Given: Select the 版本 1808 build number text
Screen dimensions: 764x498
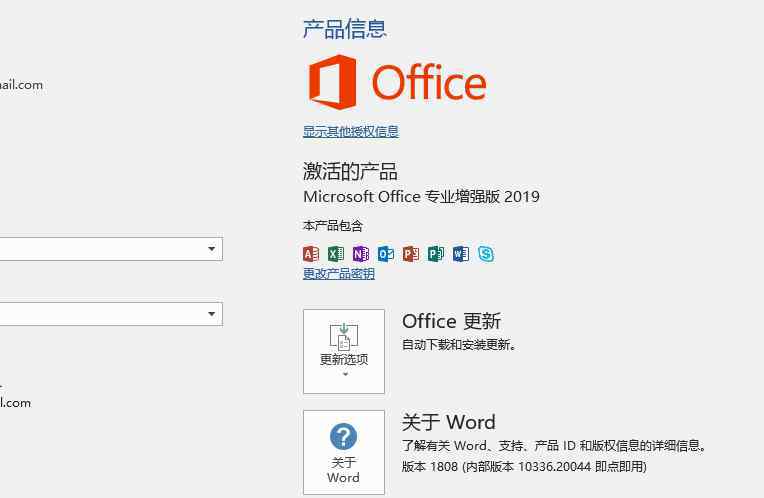Looking at the screenshot, I should coord(524,467).
